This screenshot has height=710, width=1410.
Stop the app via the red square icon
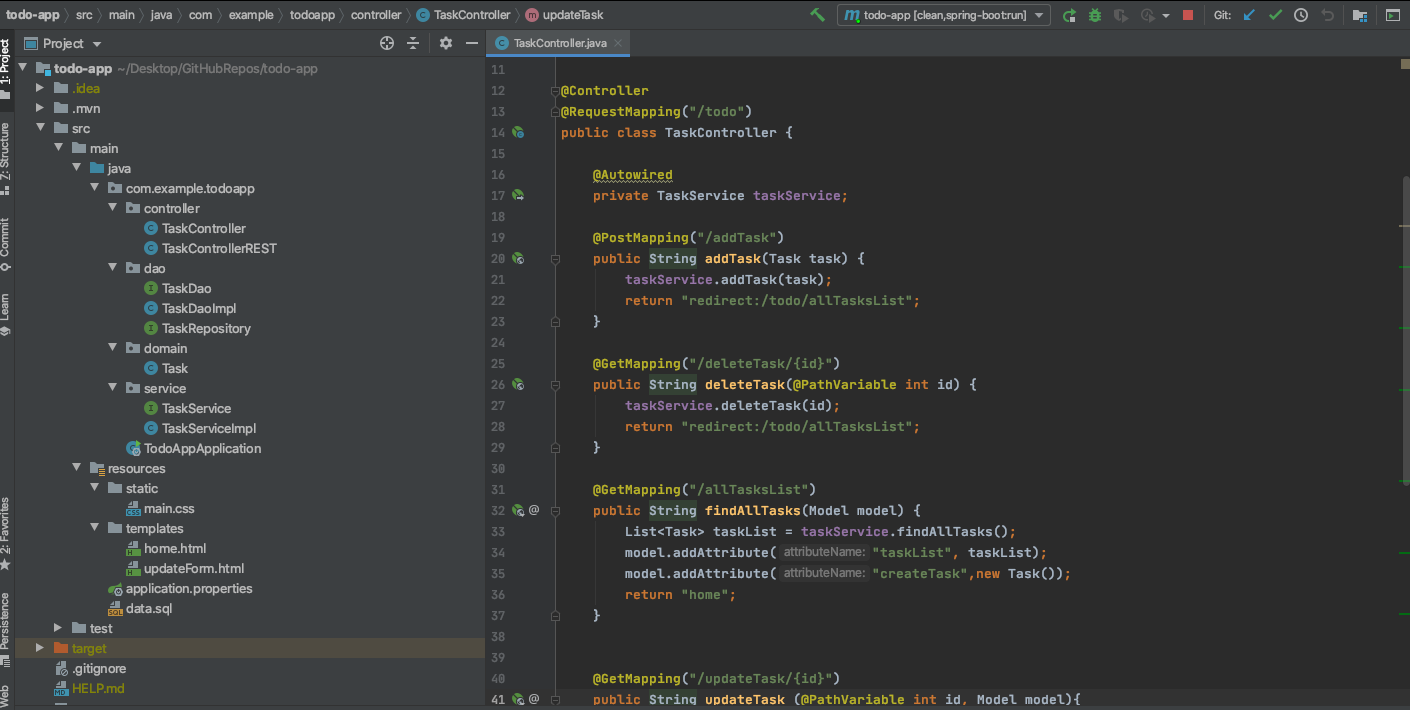click(1190, 15)
